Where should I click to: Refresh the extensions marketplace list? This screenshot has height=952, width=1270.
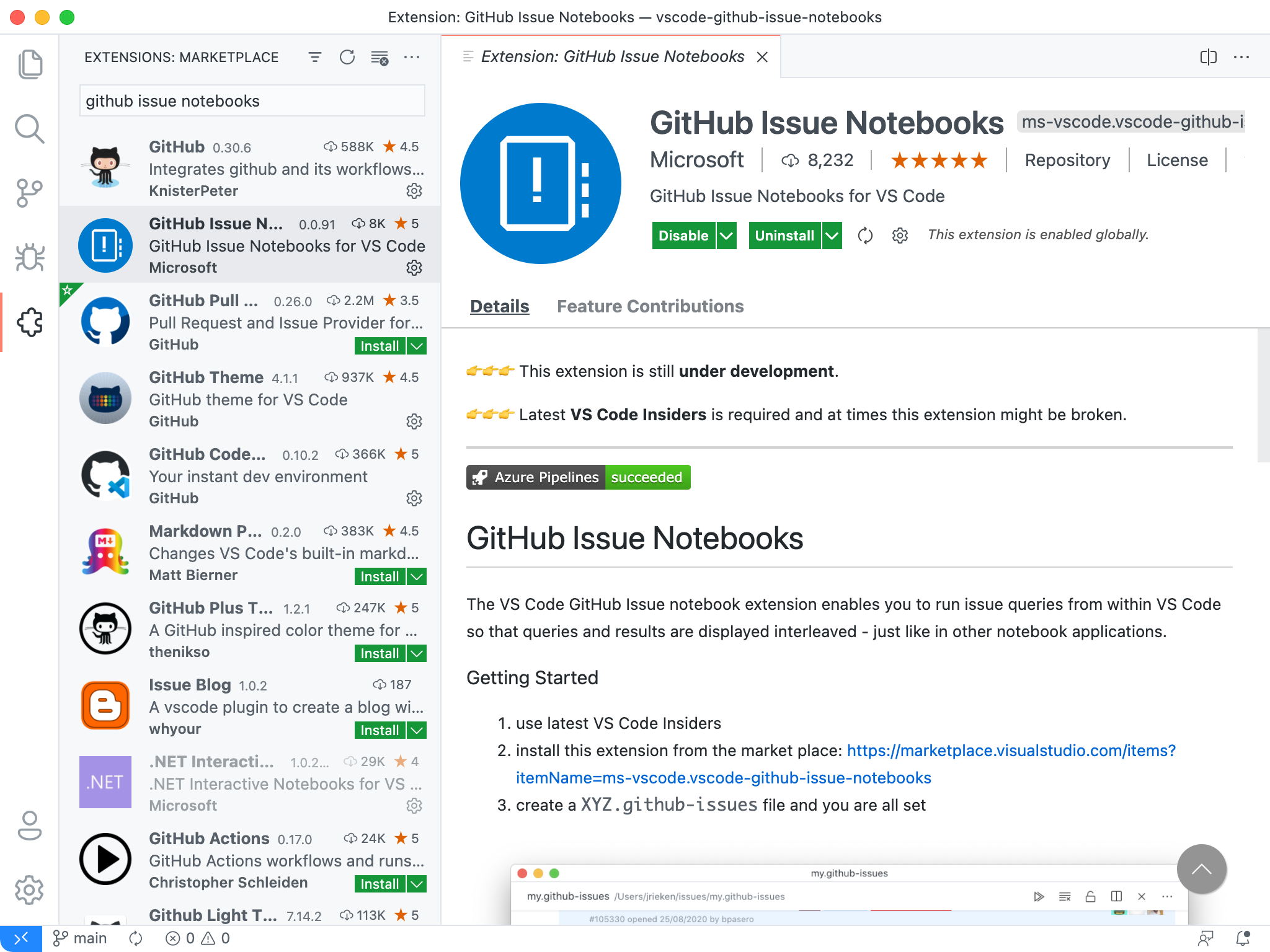(x=347, y=58)
